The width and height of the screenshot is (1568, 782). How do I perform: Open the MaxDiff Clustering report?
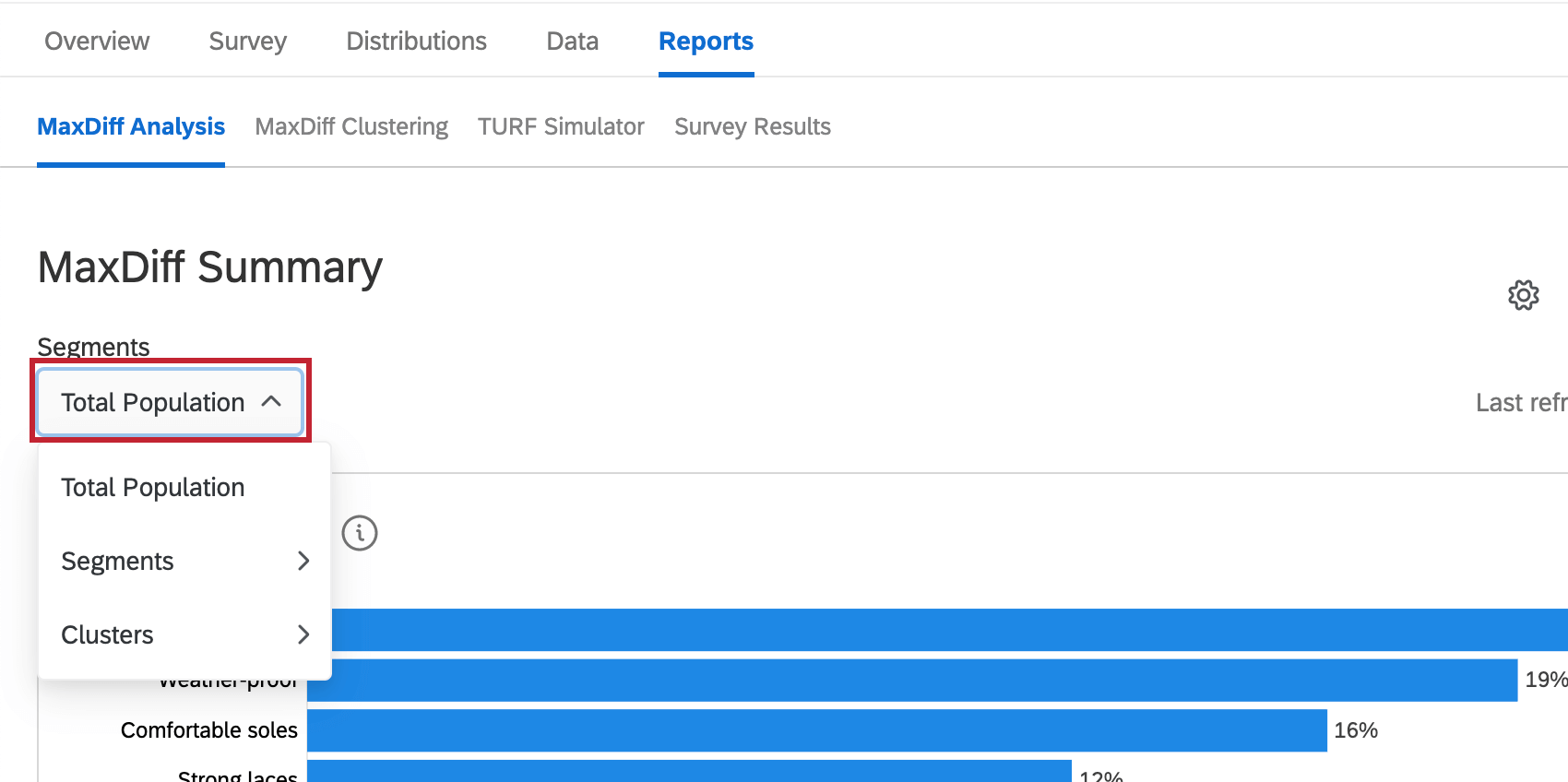[x=351, y=126]
